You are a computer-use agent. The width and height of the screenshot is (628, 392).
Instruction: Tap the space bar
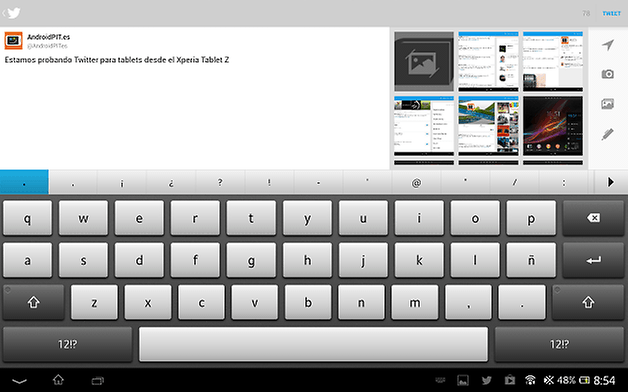313,344
